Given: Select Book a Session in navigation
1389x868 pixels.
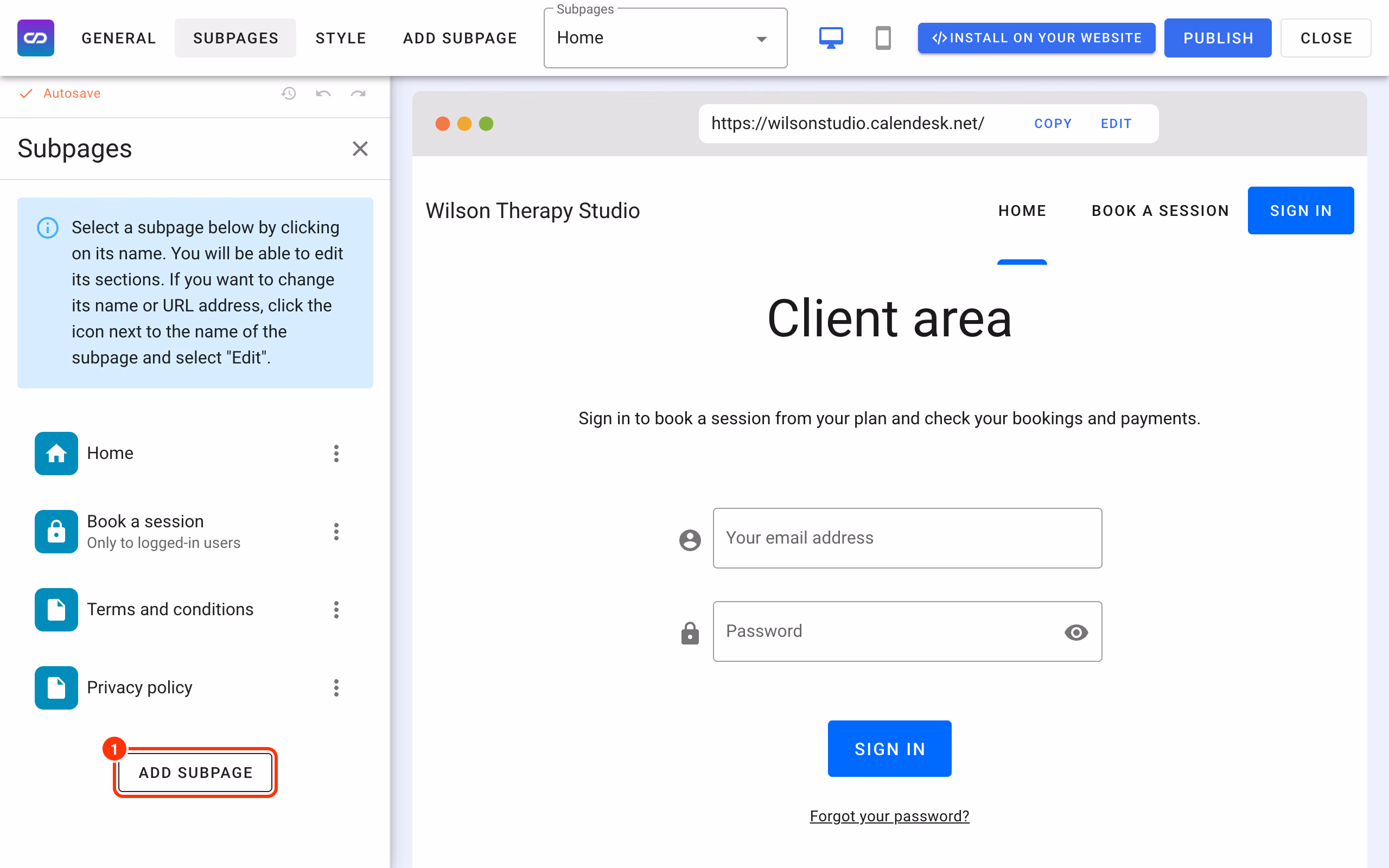Looking at the screenshot, I should (1160, 210).
